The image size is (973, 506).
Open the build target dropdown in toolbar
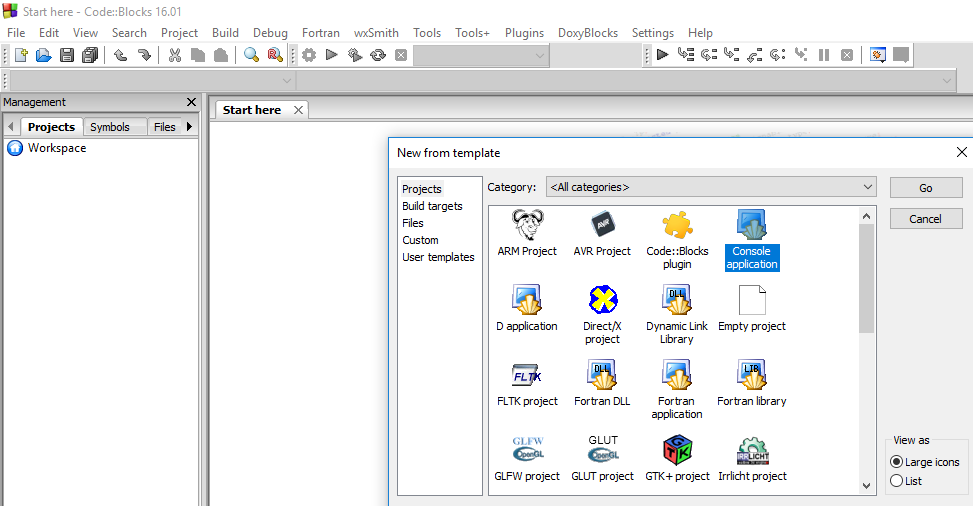[x=481, y=55]
